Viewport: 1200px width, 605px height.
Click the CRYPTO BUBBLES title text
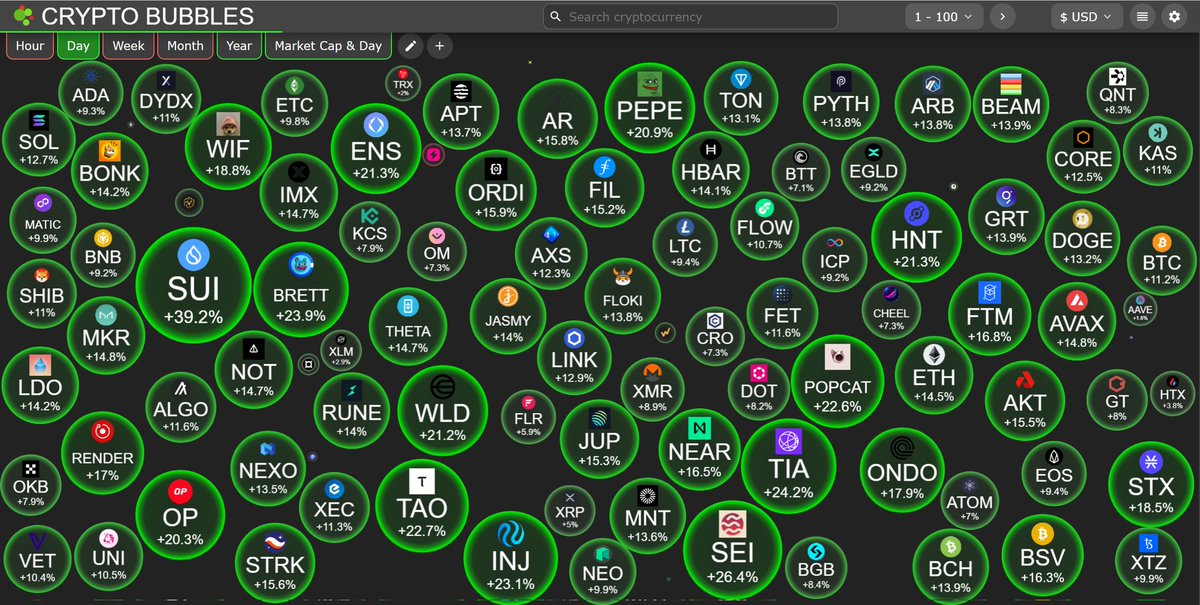pyautogui.click(x=148, y=17)
